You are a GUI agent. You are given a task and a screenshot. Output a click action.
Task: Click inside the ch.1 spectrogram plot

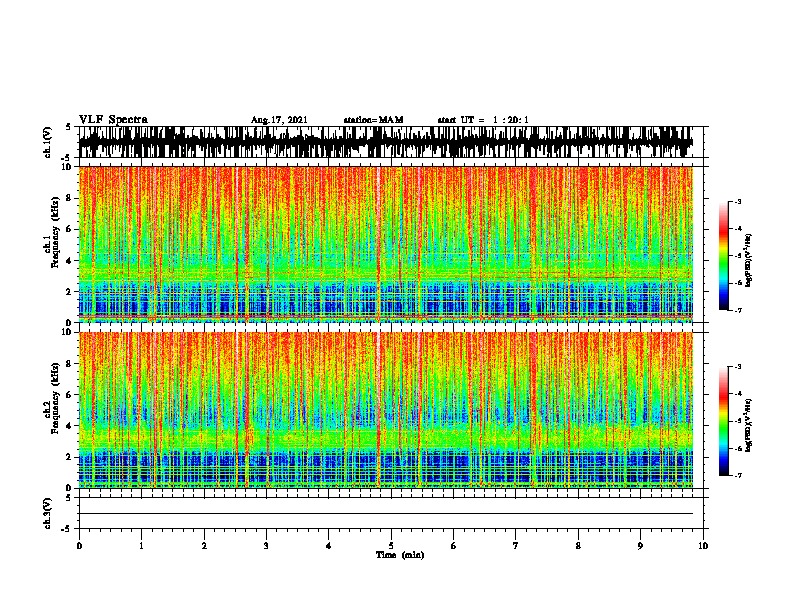tap(386, 244)
